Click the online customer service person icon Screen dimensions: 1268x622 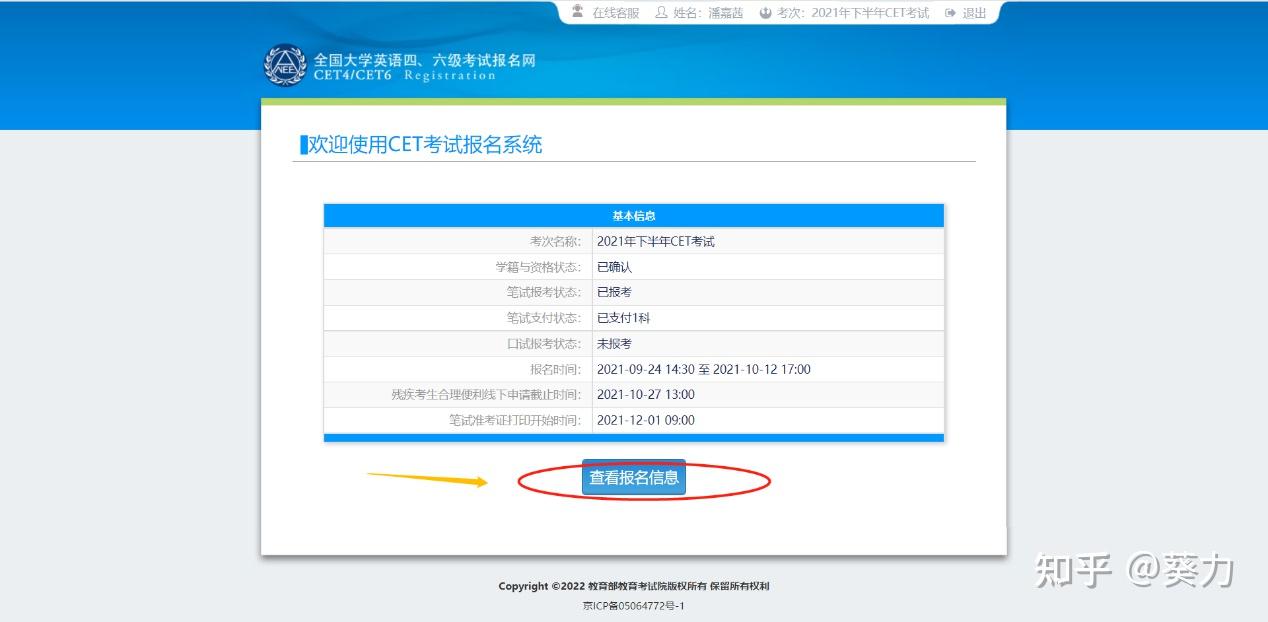pyautogui.click(x=577, y=13)
